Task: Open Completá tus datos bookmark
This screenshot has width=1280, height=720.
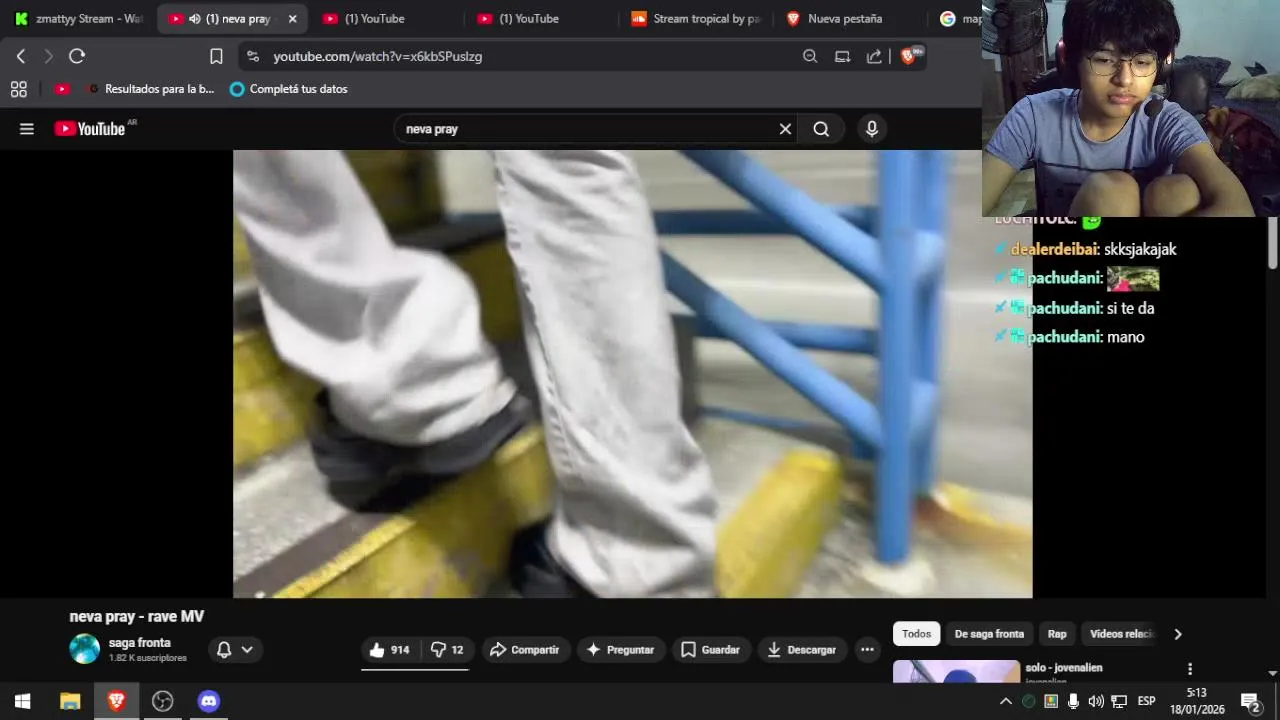Action: 289,89
